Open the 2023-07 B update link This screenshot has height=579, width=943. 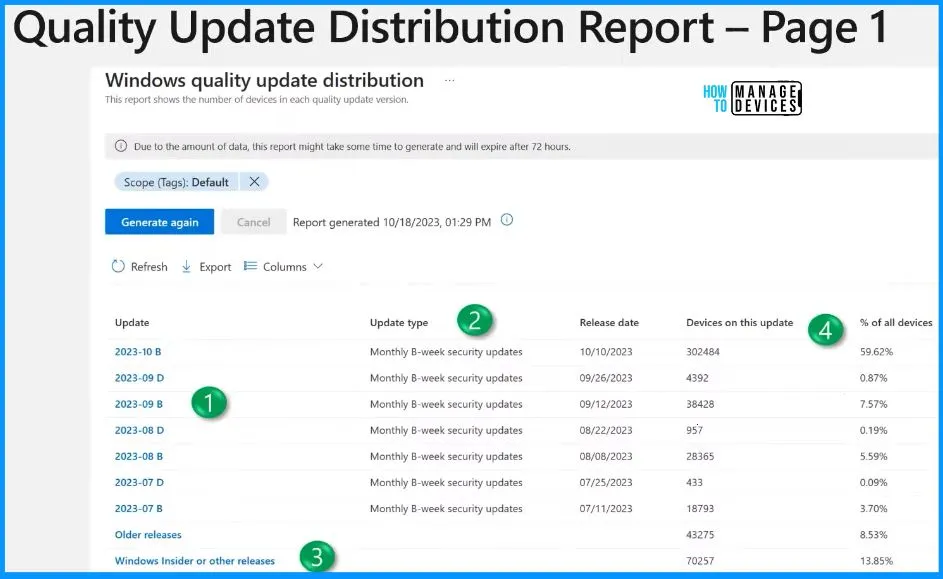(139, 508)
